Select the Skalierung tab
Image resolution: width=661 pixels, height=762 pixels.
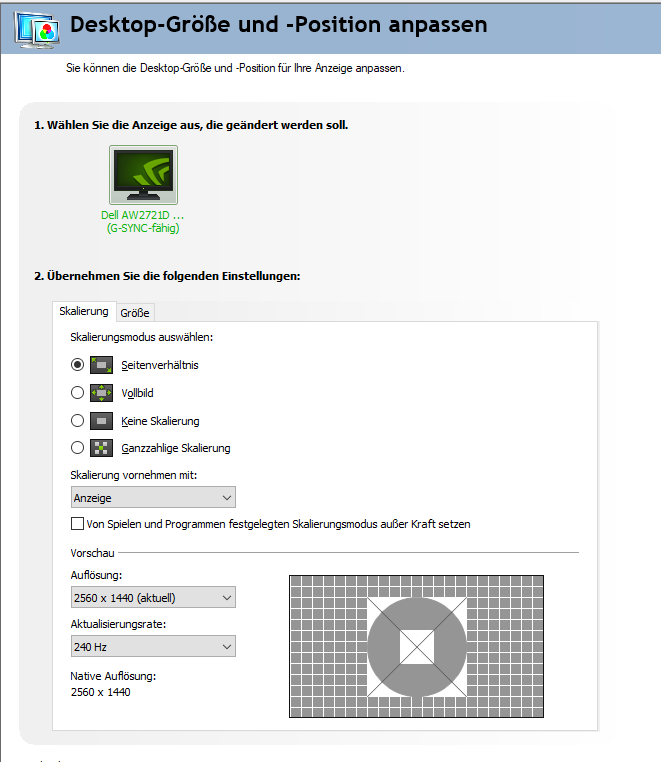coord(84,312)
